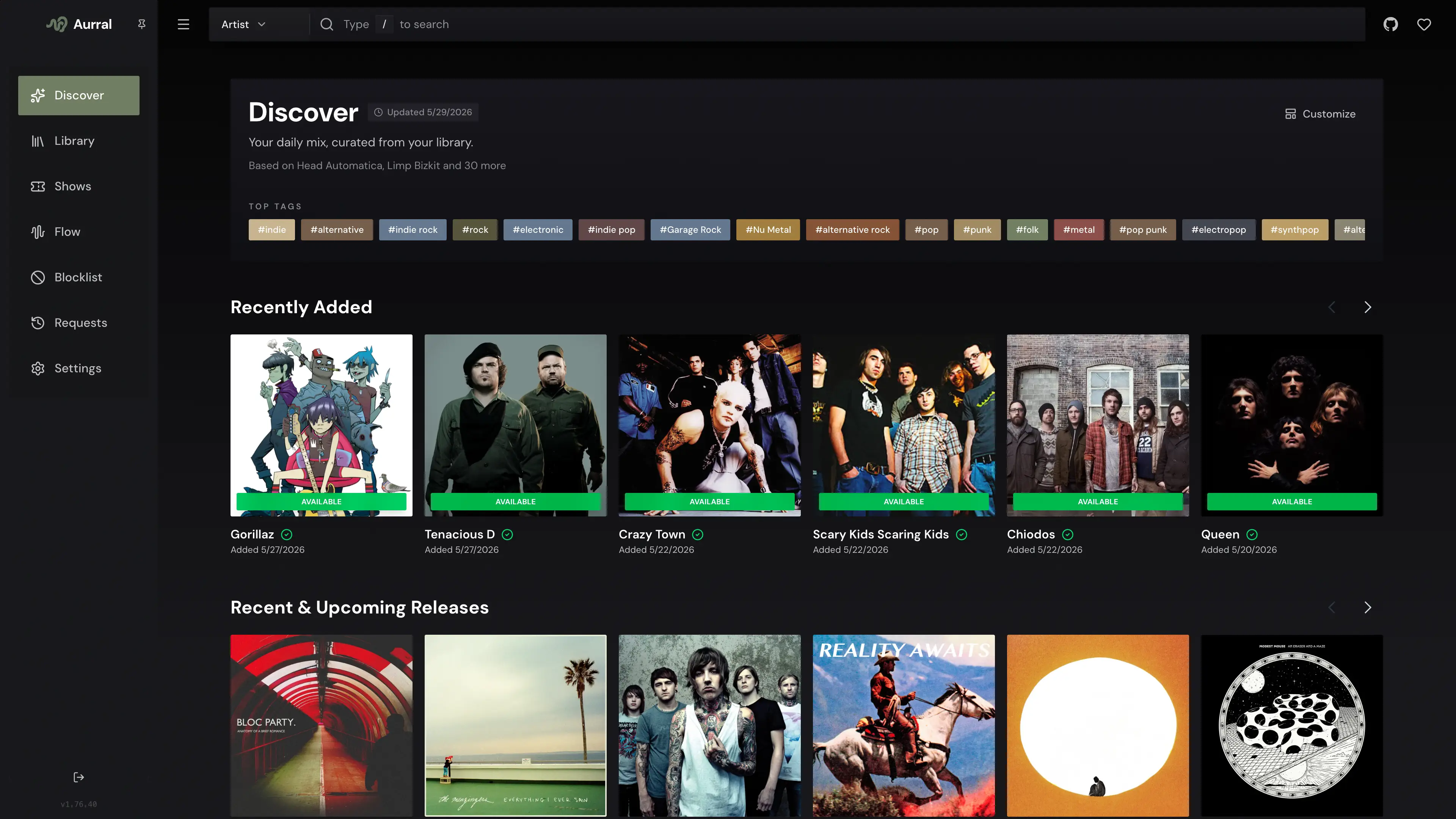Select the #pop punk tag
The width and height of the screenshot is (1456, 819).
(1143, 229)
